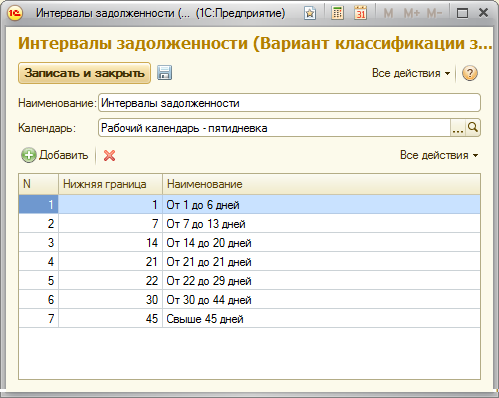Click magnifier icon in Календарь field
This screenshot has height=398, width=499.
tap(473, 128)
